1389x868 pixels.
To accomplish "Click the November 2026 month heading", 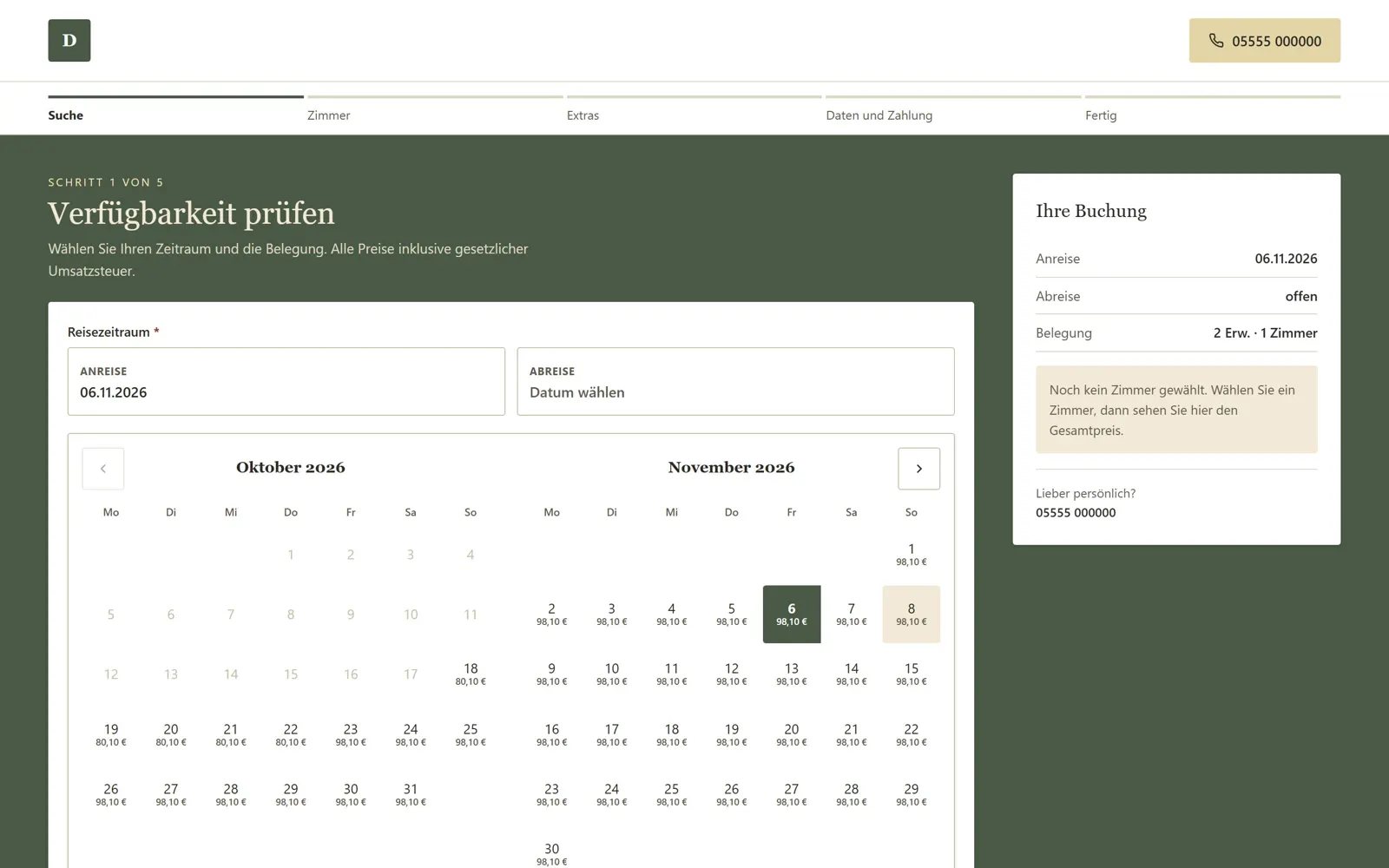I will (732, 468).
